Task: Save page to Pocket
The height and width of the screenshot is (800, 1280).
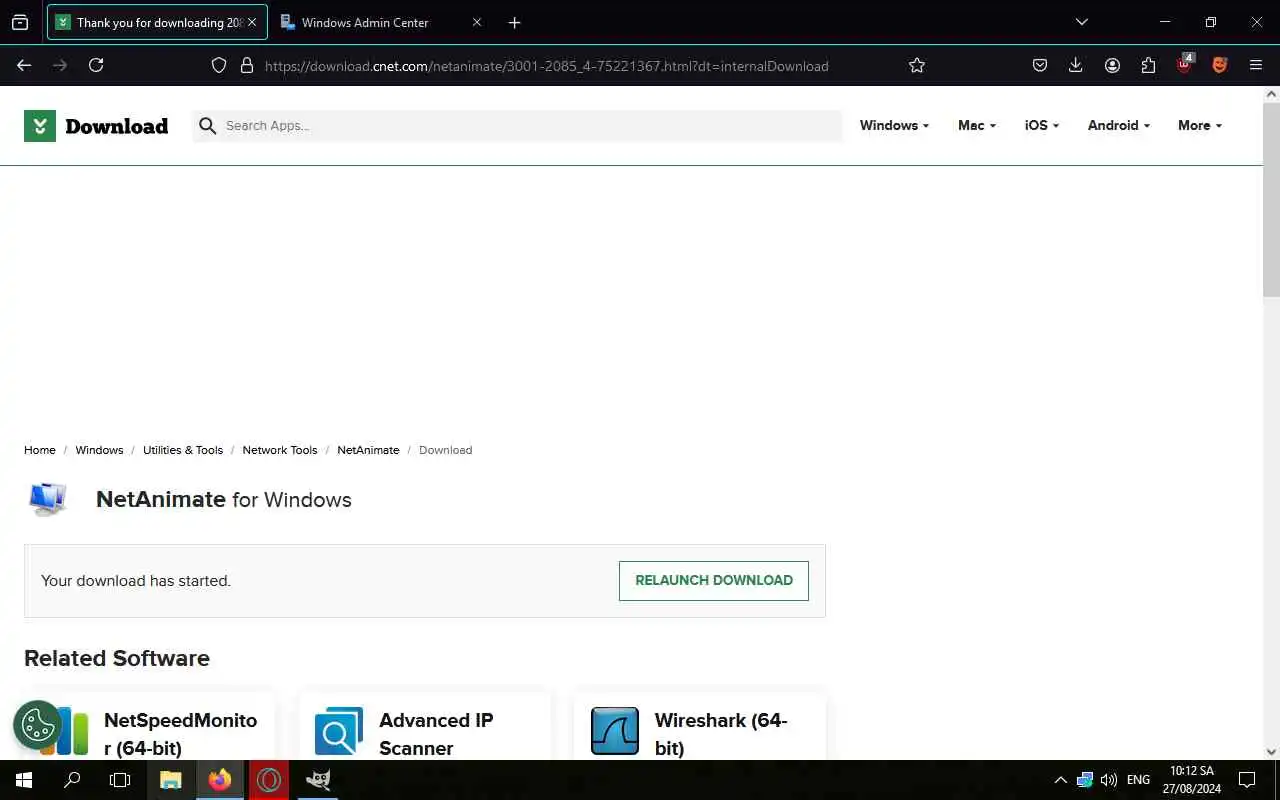Action: (1040, 65)
